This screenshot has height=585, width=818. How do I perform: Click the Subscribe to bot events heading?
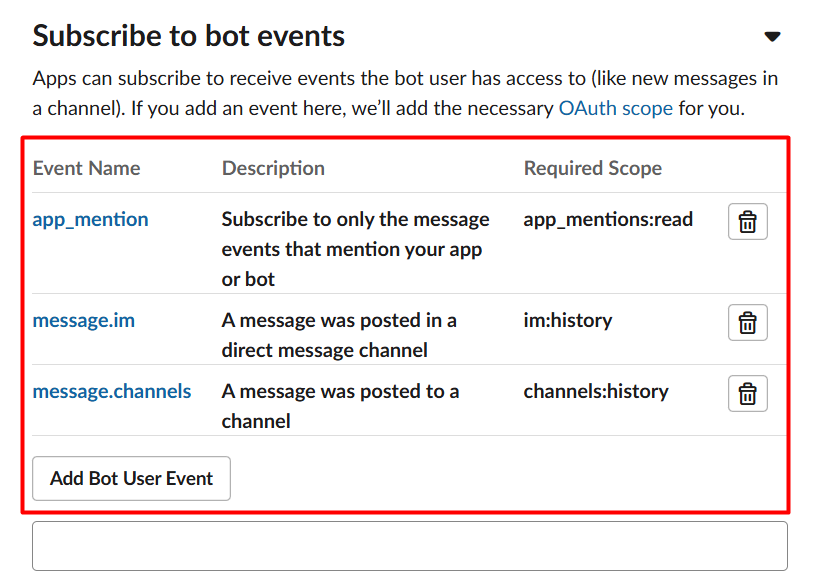pyautogui.click(x=188, y=36)
